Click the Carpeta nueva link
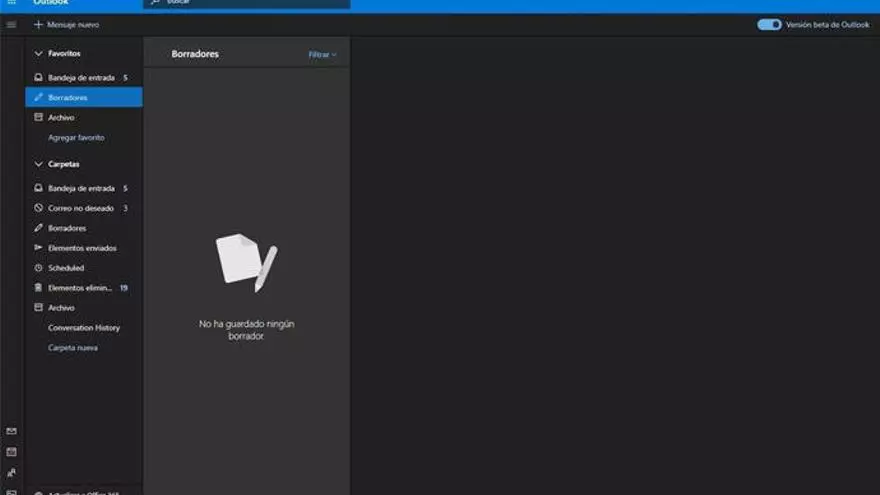This screenshot has width=880, height=495. pos(73,348)
